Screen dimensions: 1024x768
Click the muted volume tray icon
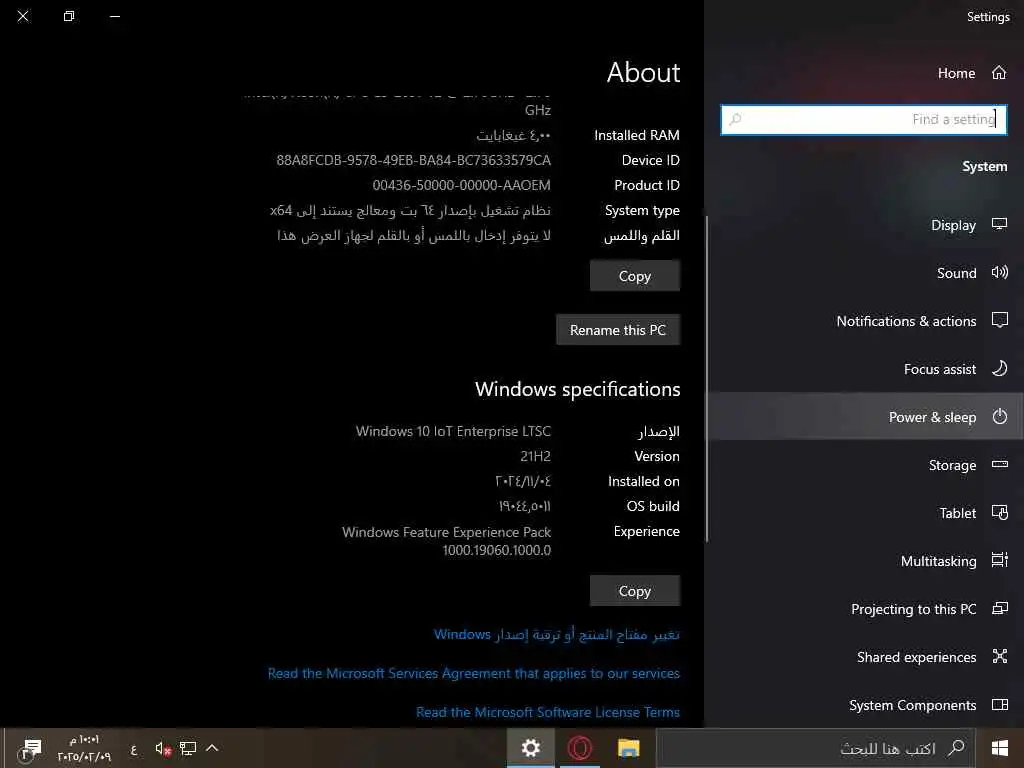163,748
